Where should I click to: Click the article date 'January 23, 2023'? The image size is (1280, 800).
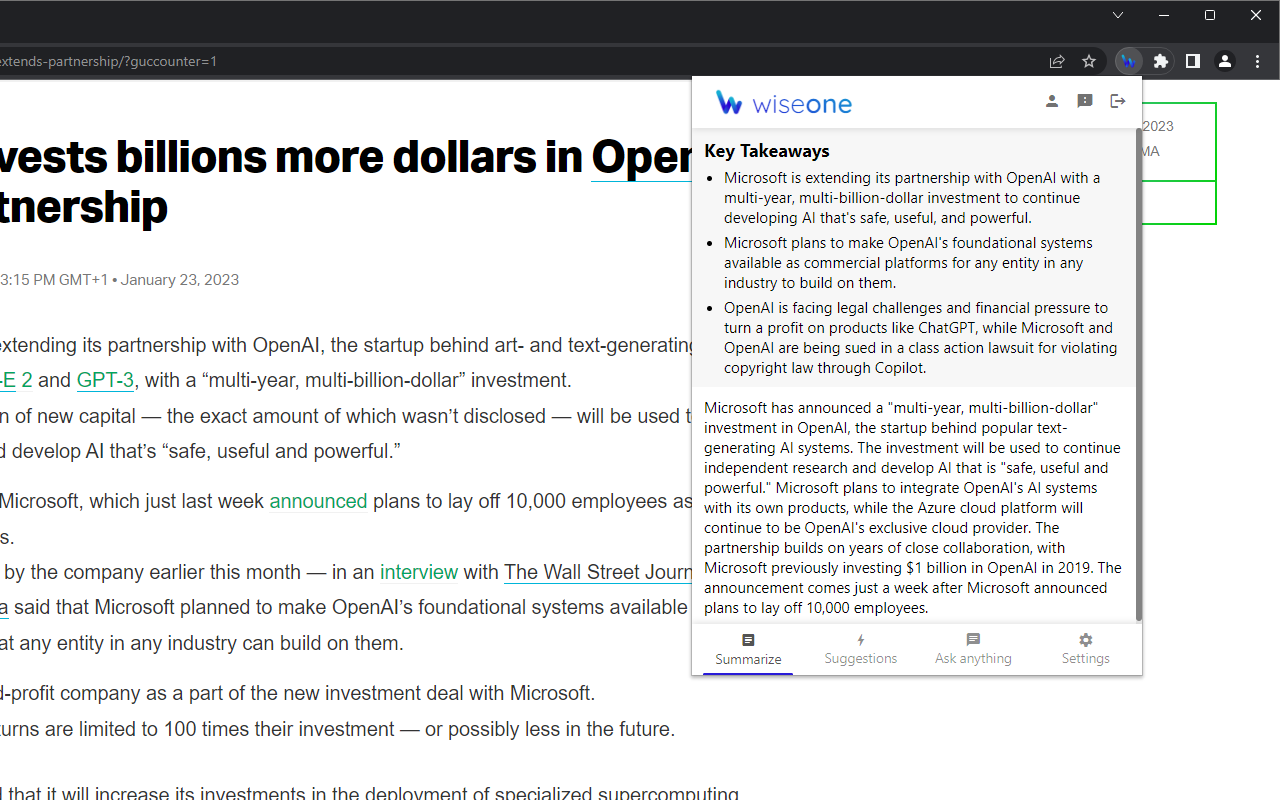point(180,280)
